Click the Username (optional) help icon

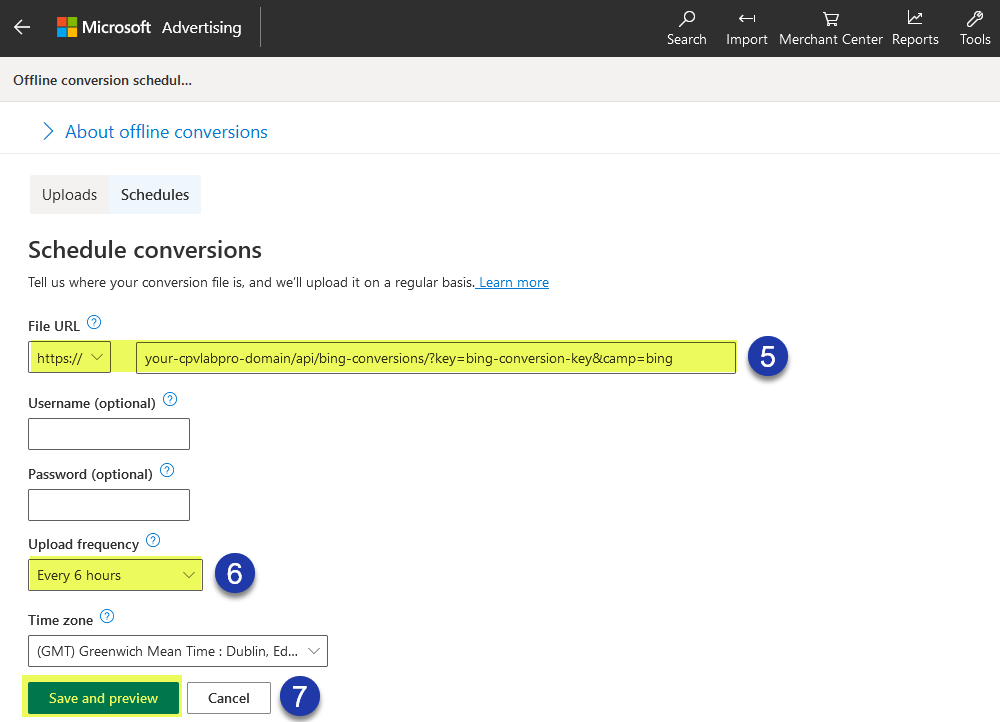[x=169, y=398]
